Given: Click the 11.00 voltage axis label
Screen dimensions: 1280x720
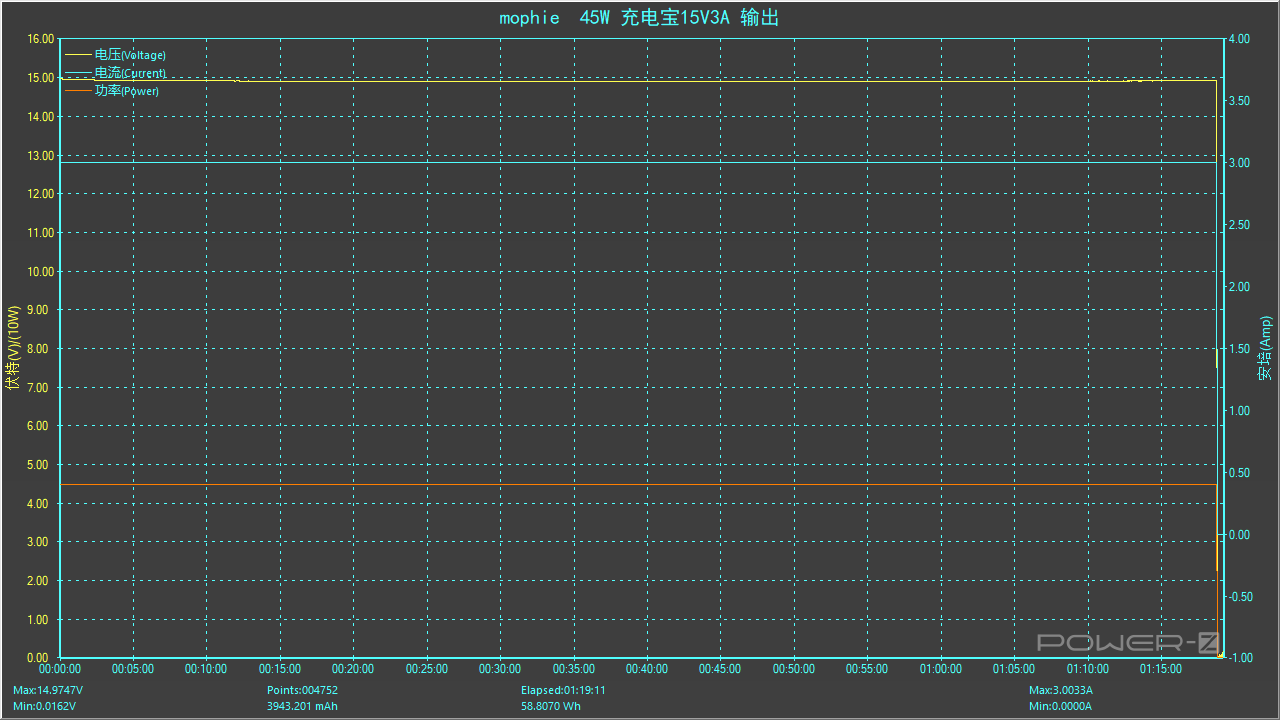Looking at the screenshot, I should (40, 233).
